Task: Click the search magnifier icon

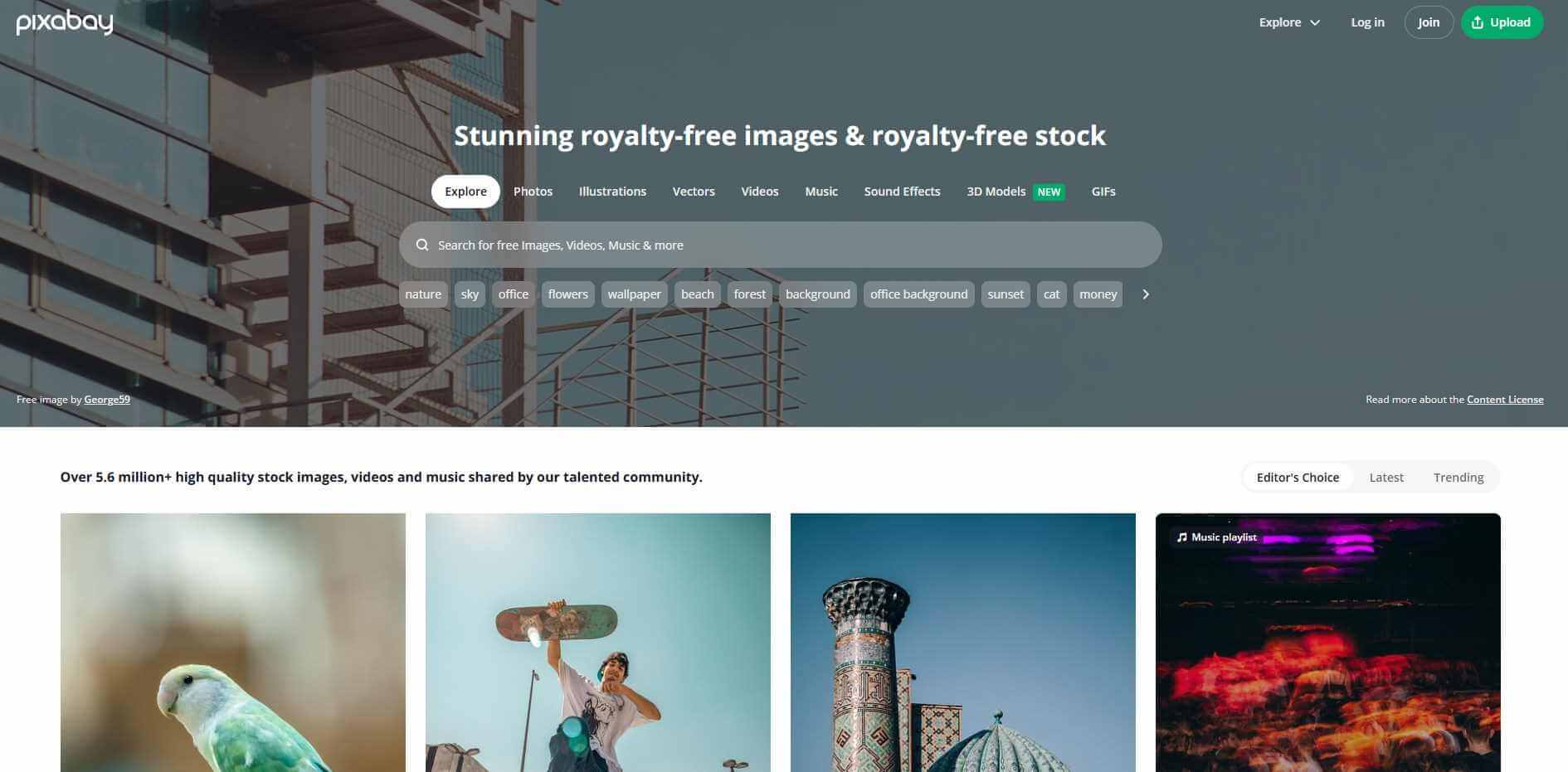Action: click(422, 245)
